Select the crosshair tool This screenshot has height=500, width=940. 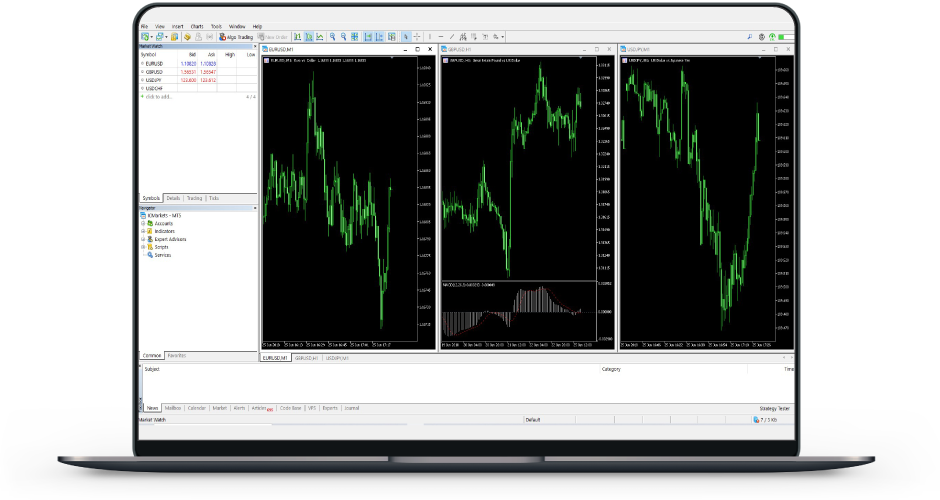tap(417, 37)
